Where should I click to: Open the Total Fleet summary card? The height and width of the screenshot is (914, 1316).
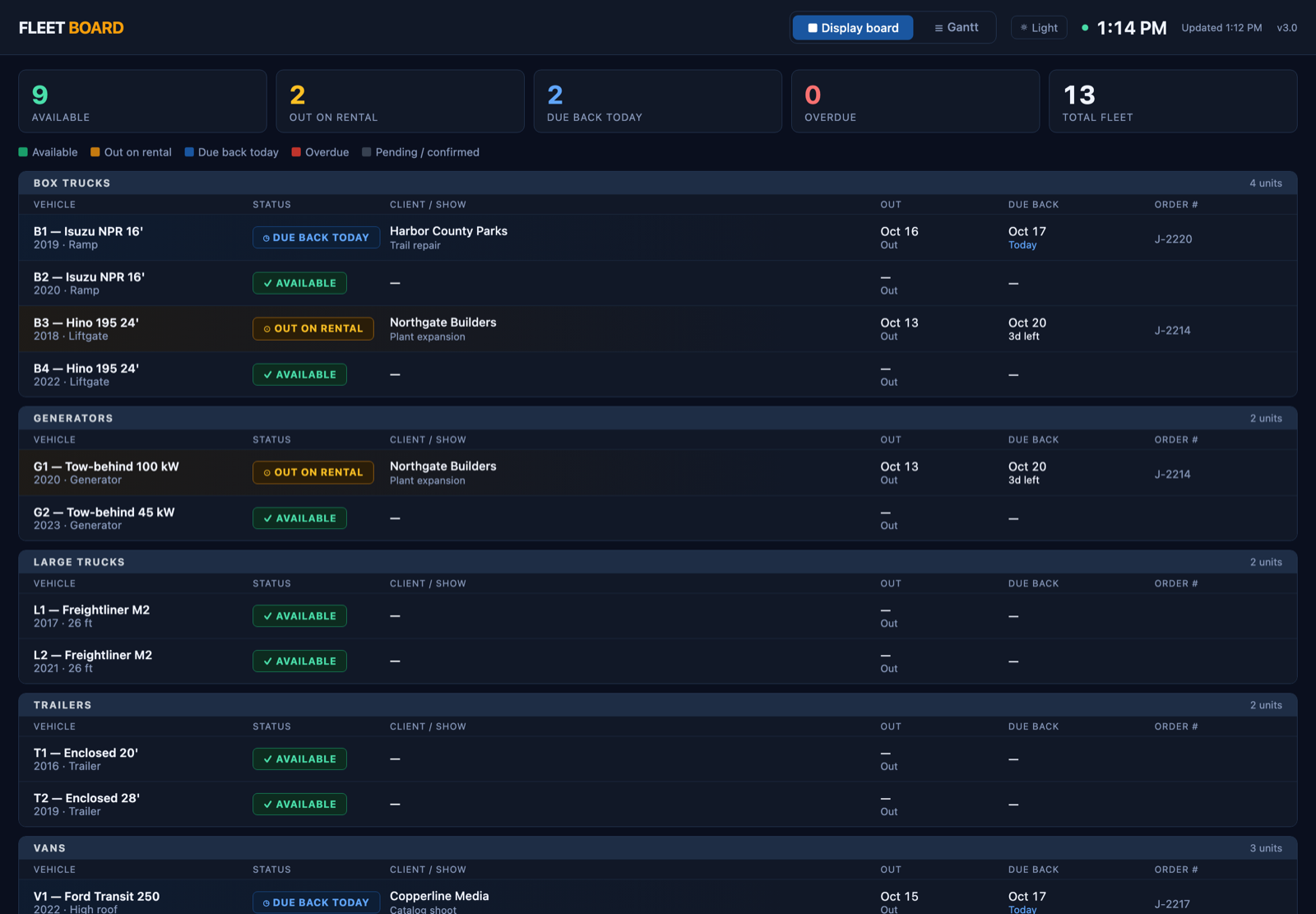click(1173, 101)
